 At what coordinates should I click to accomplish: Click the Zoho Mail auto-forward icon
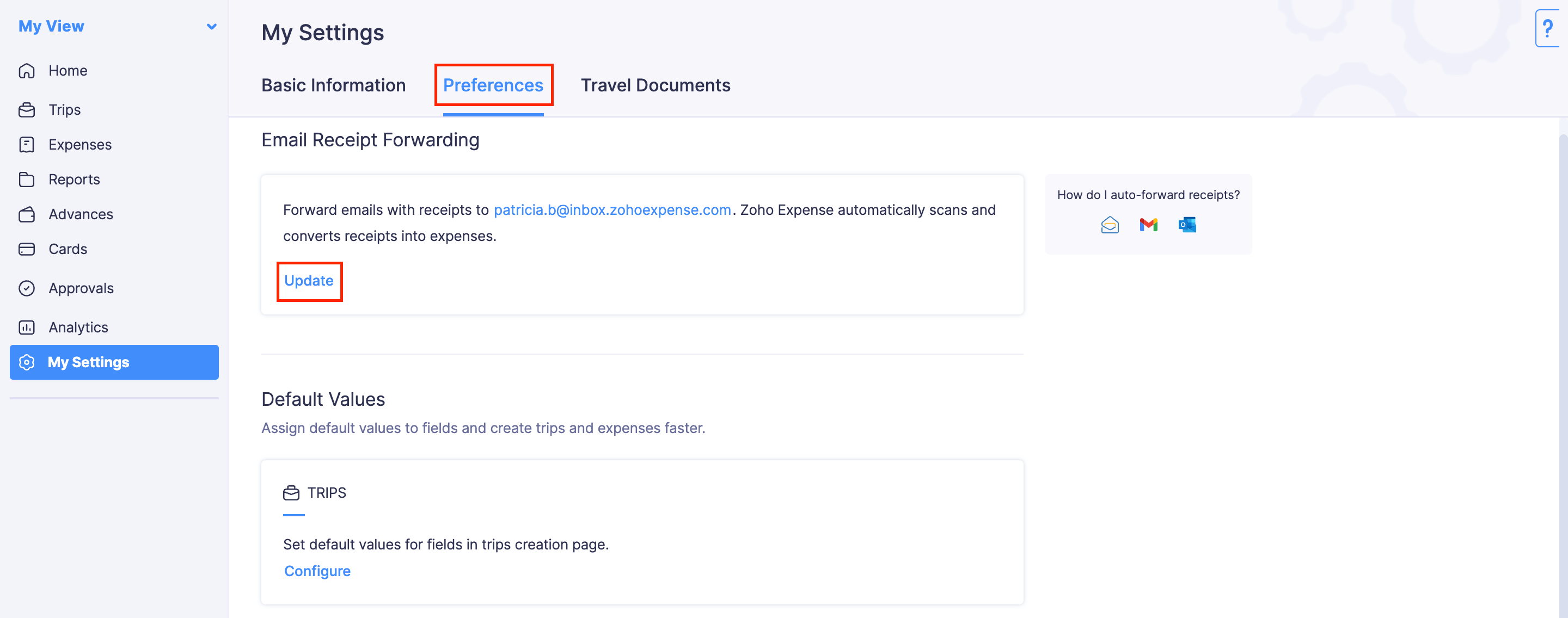[x=1110, y=225]
